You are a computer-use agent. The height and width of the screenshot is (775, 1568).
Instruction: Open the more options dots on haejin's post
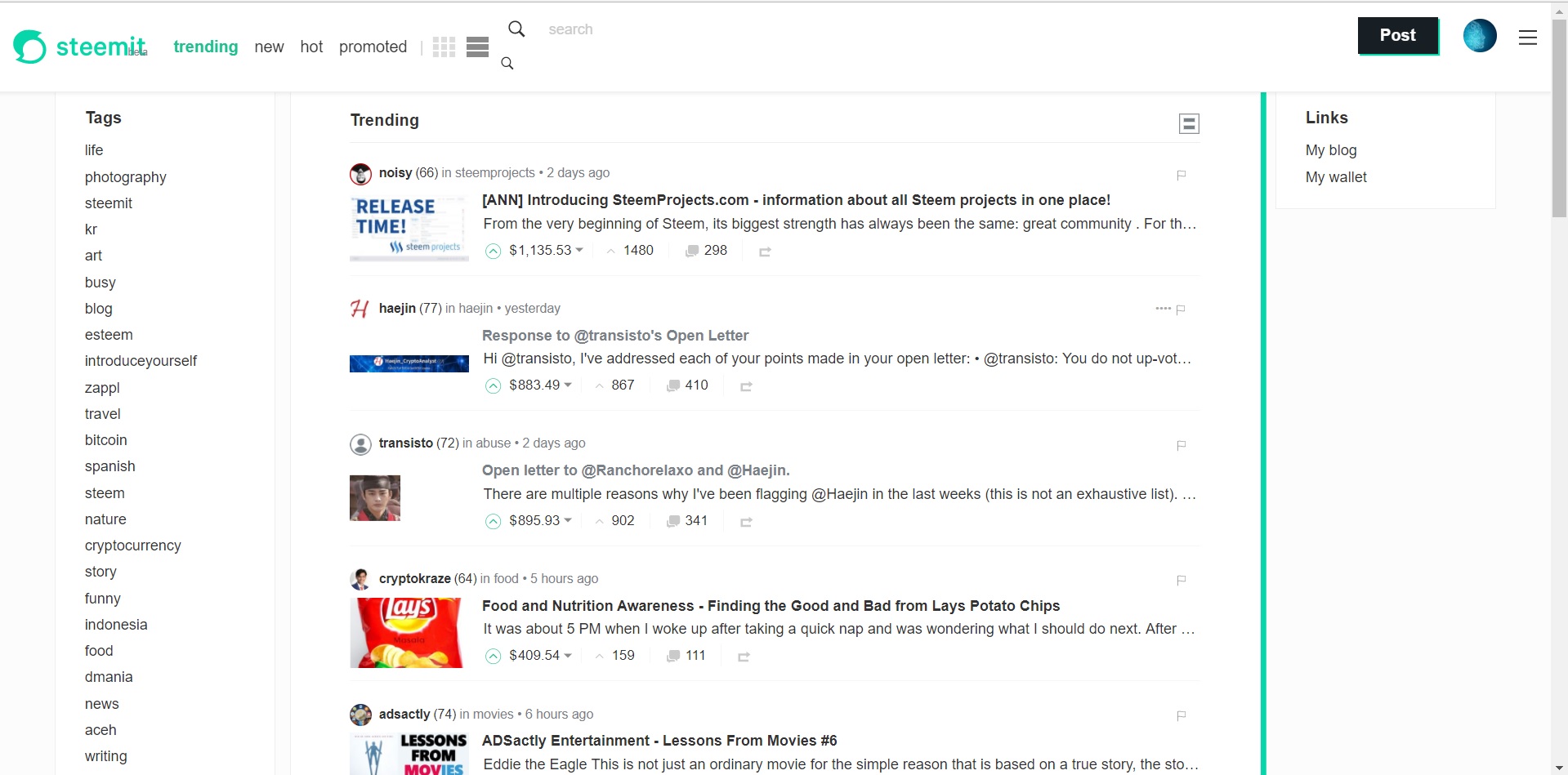click(1163, 309)
